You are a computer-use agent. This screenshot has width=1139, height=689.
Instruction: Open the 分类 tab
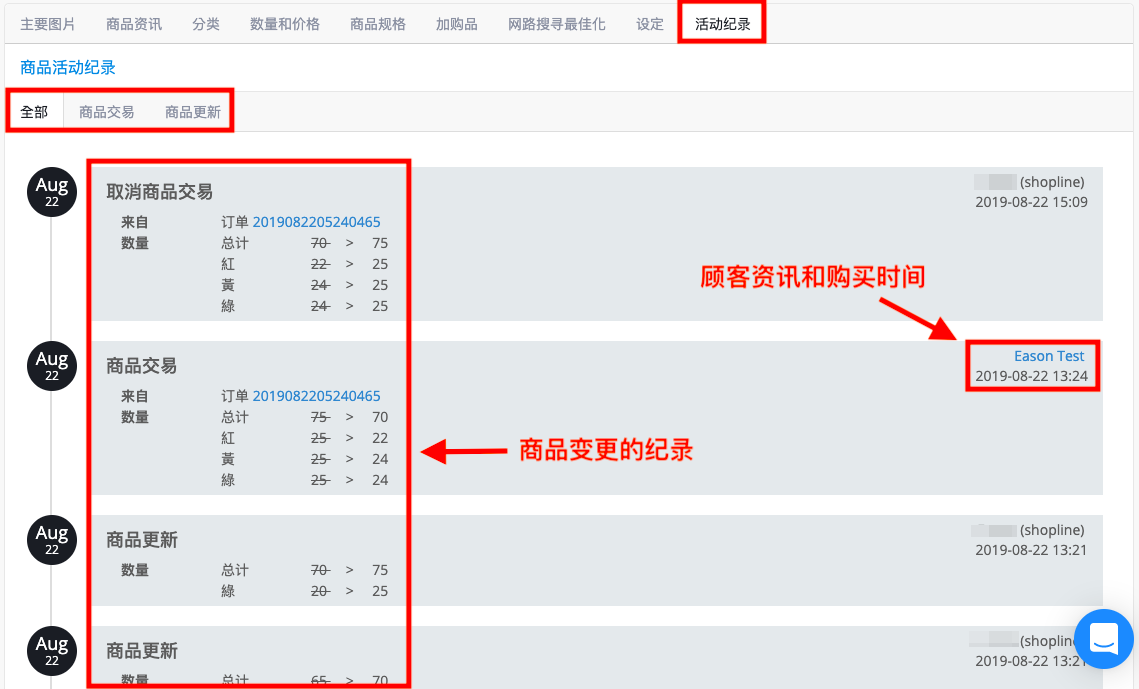coord(206,24)
